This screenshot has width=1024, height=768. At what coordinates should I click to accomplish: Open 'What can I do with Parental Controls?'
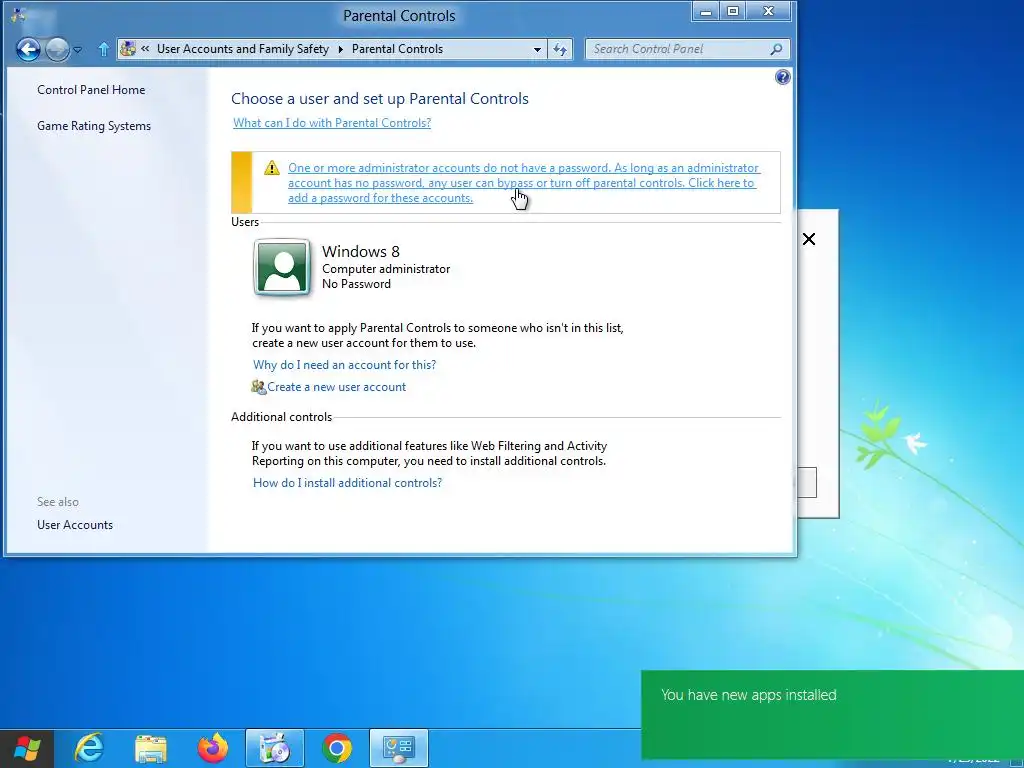332,123
